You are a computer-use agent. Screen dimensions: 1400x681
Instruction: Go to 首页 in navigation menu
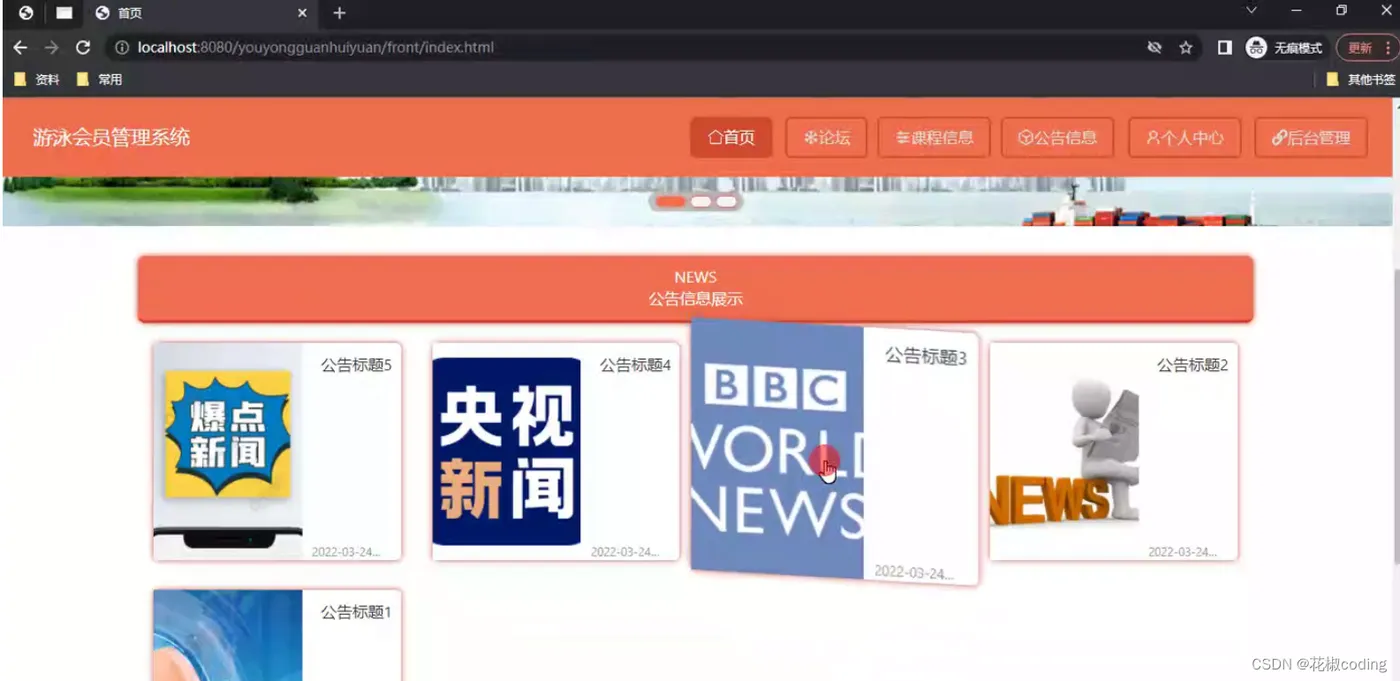731,138
